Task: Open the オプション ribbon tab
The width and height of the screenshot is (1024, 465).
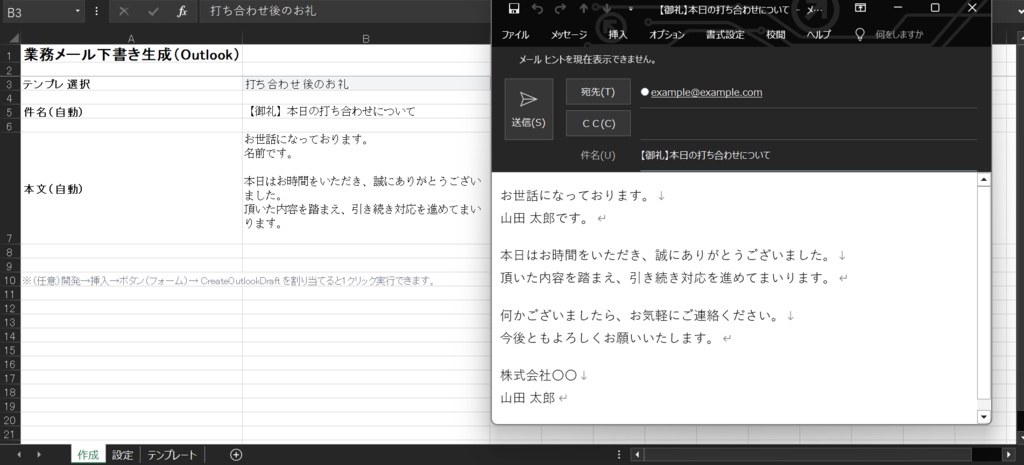Action: (667, 35)
